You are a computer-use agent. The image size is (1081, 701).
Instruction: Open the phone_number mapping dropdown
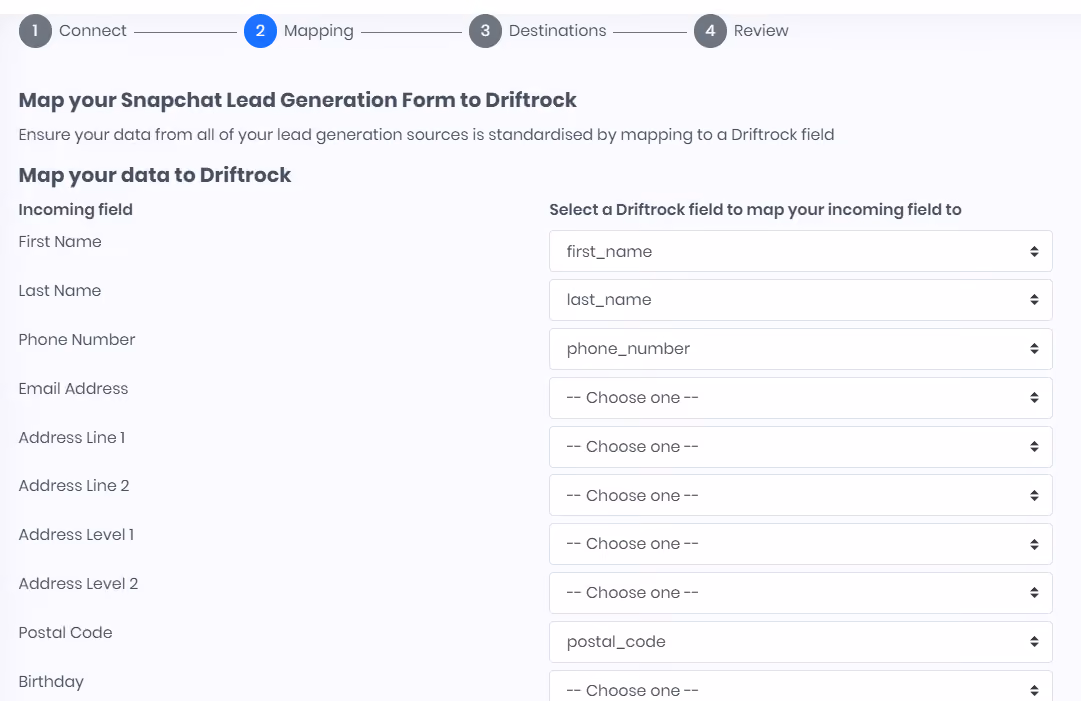pyautogui.click(x=800, y=349)
